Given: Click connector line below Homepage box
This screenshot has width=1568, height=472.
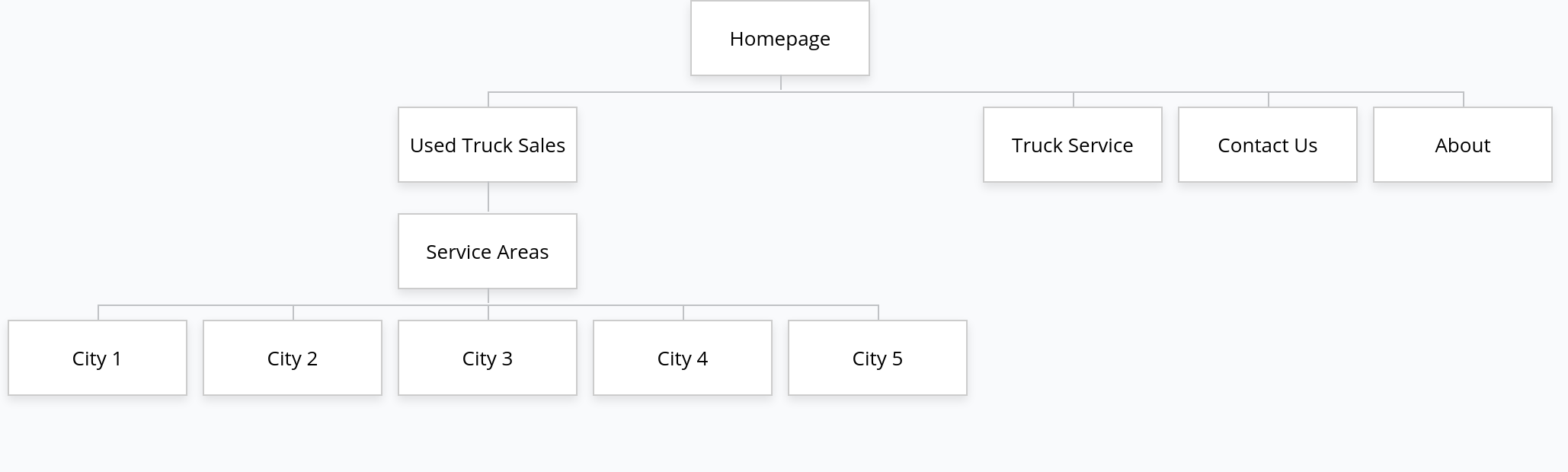Looking at the screenshot, I should coord(781,83).
